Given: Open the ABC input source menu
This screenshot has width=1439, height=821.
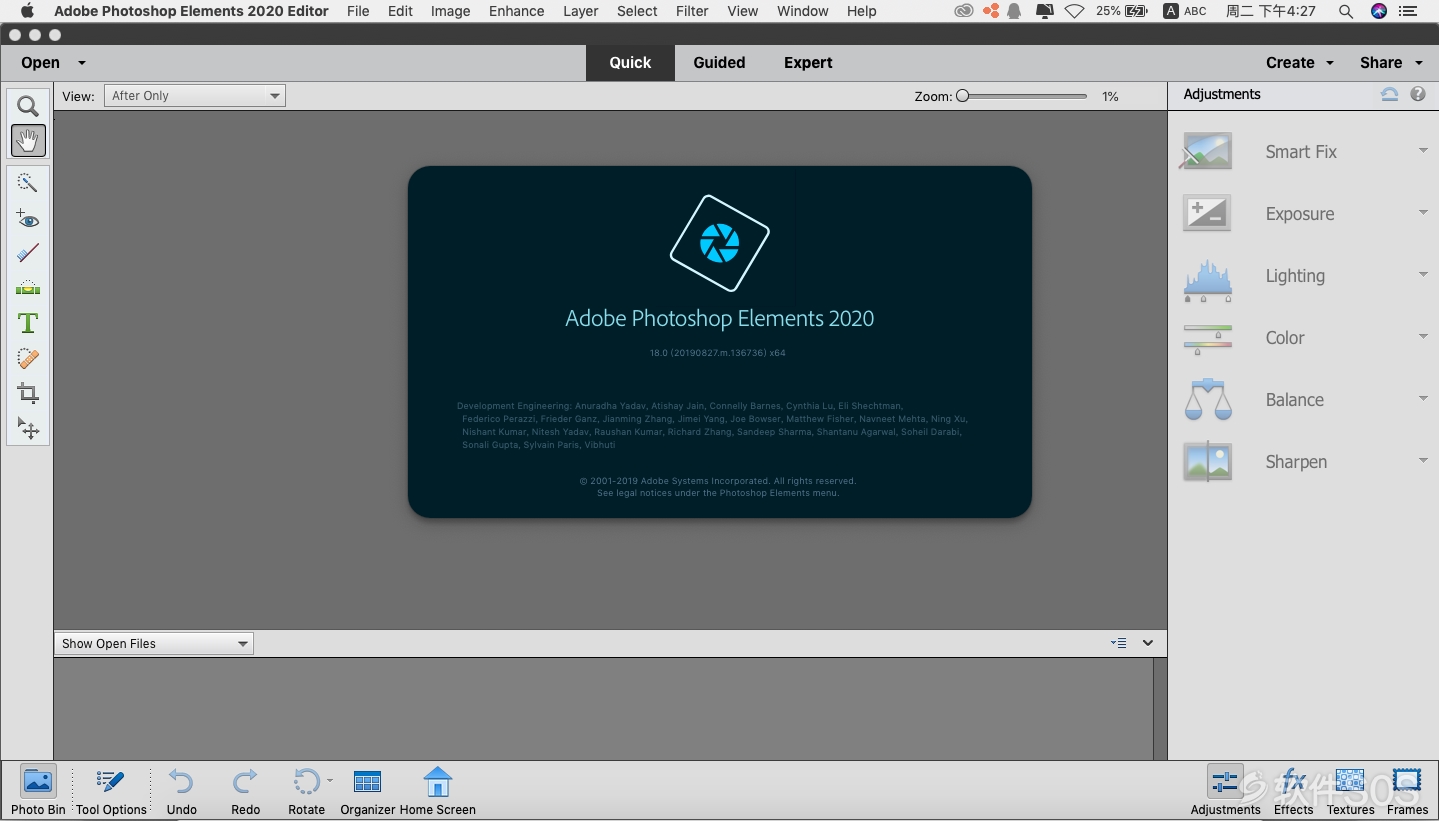Looking at the screenshot, I should 1184,11.
